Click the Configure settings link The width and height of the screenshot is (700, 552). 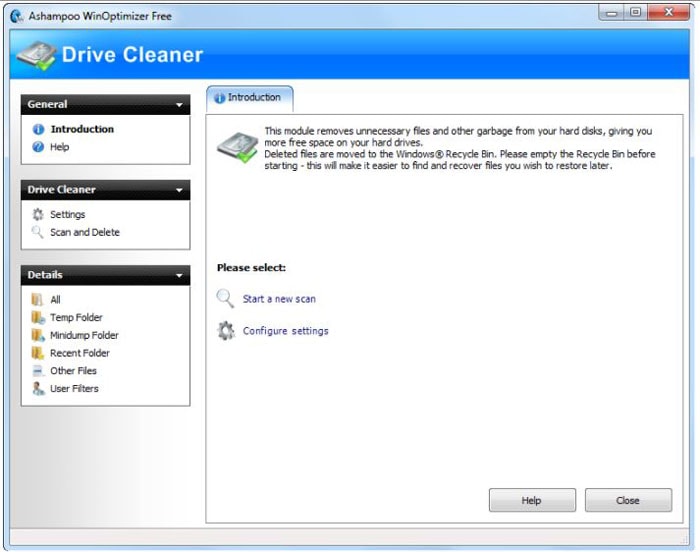[286, 331]
